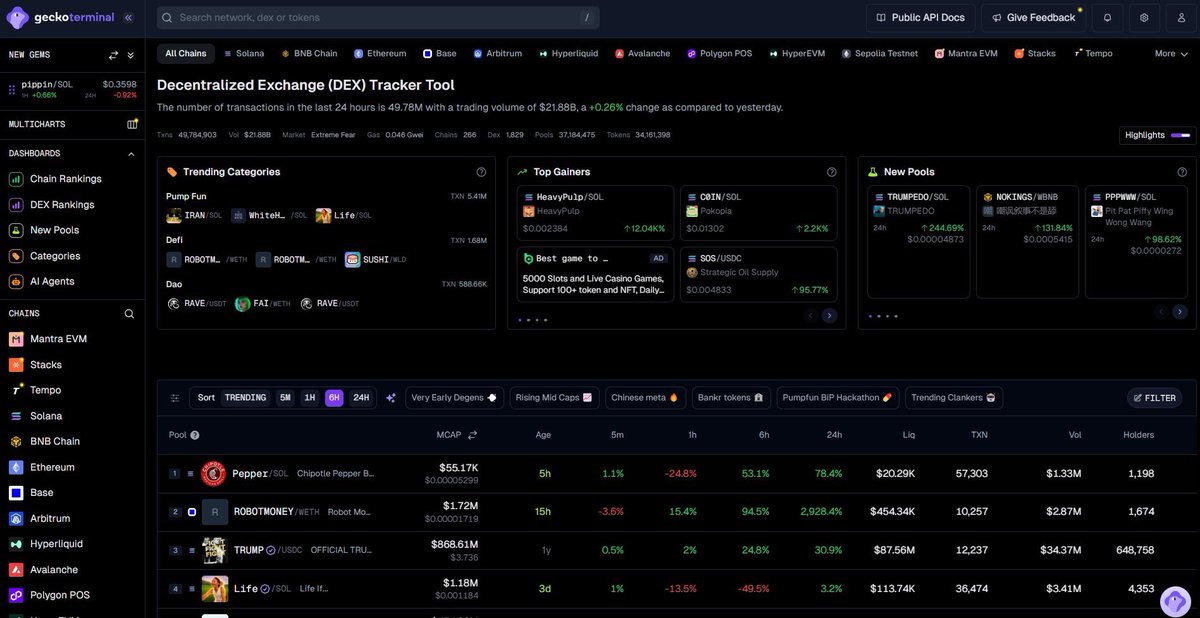Toggle MCAP swap arrows in table header
Image resolution: width=1200 pixels, height=618 pixels.
pos(472,435)
